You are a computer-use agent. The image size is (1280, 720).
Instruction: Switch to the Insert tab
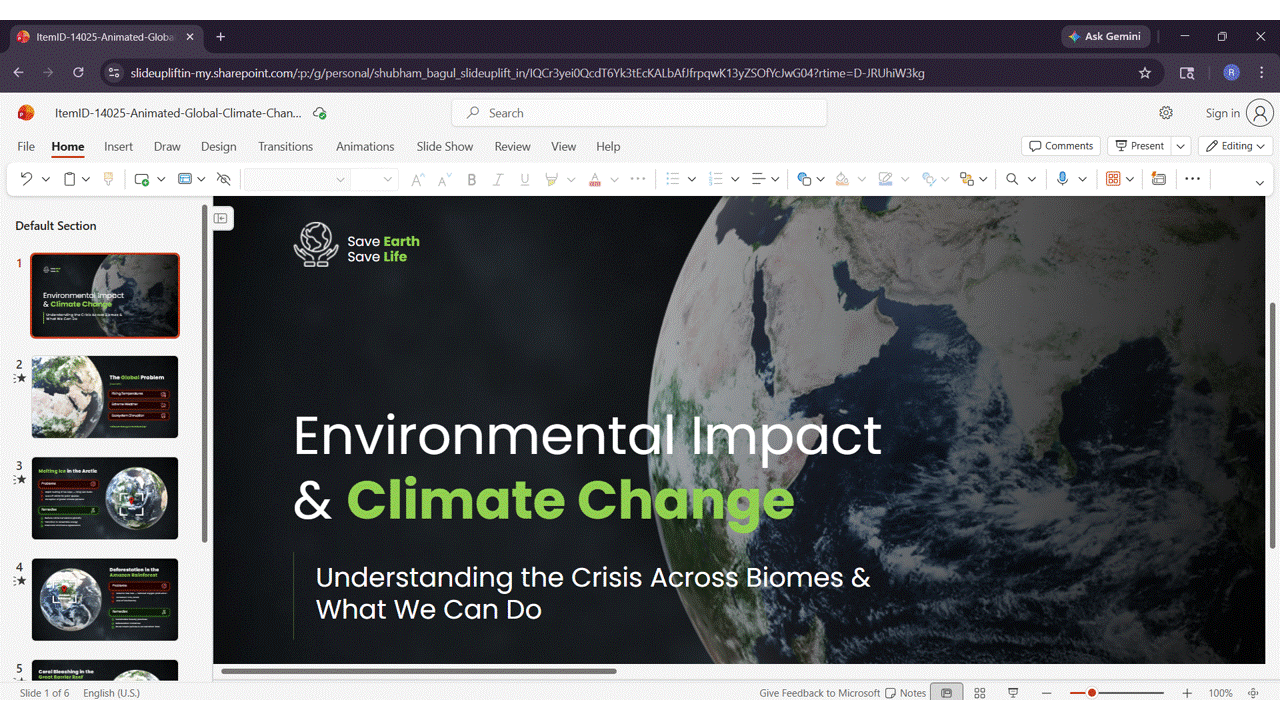pyautogui.click(x=118, y=146)
